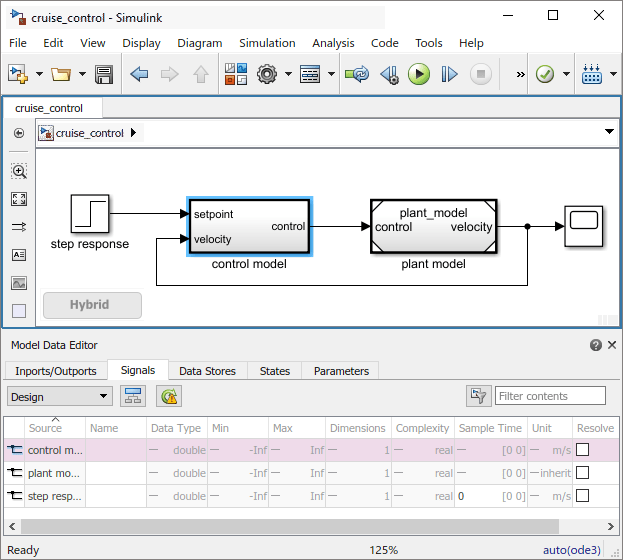Select the Area tool square icon
The image size is (623, 560).
[19, 311]
